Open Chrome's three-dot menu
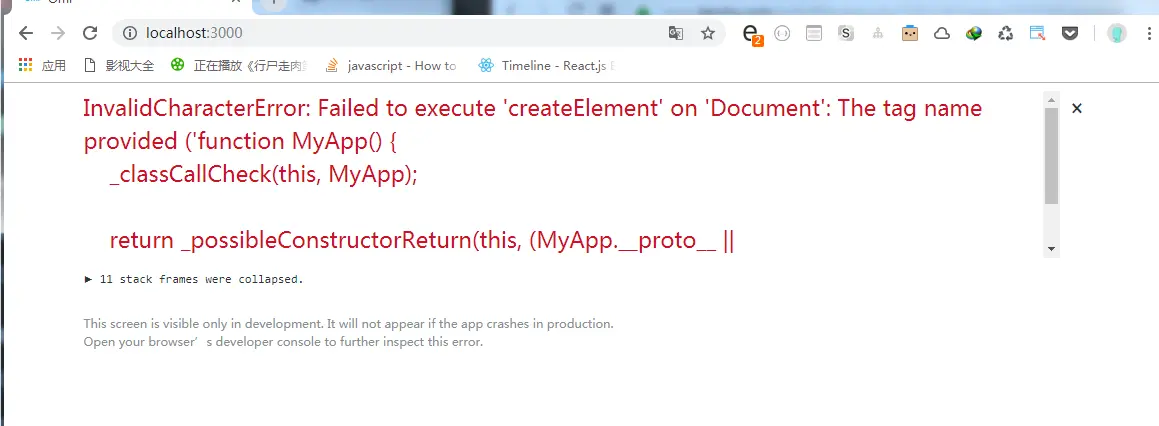Viewport: 1159px width, 426px height. point(1149,33)
